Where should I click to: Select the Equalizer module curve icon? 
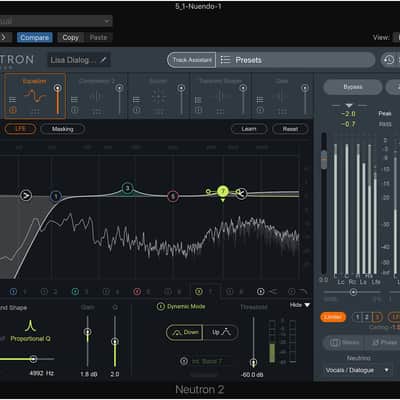point(35,96)
